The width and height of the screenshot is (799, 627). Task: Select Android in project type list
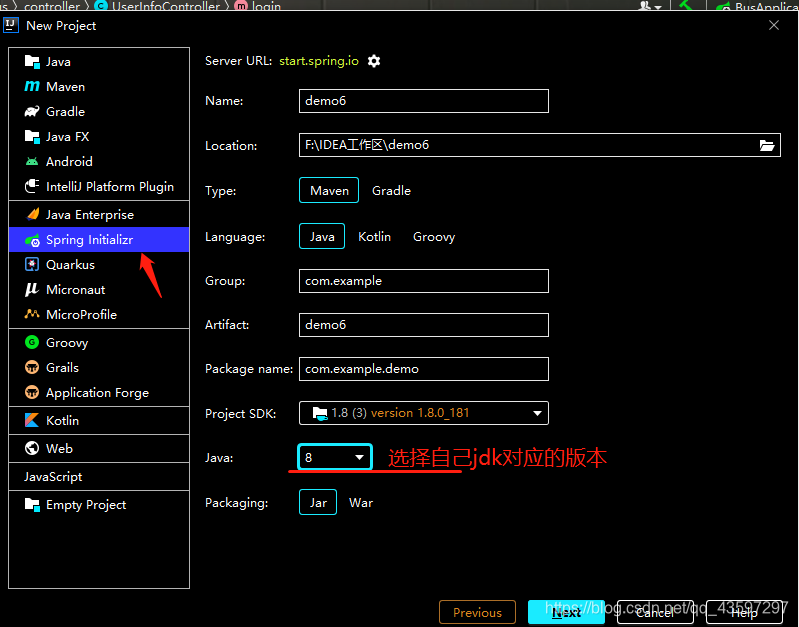pyautogui.click(x=99, y=161)
